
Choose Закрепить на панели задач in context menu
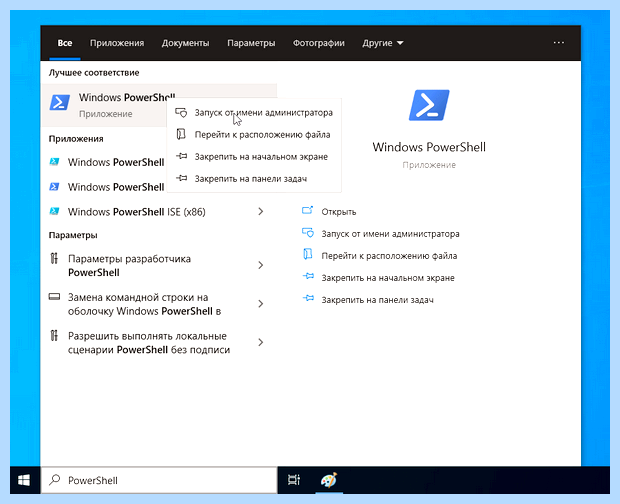[x=254, y=179]
